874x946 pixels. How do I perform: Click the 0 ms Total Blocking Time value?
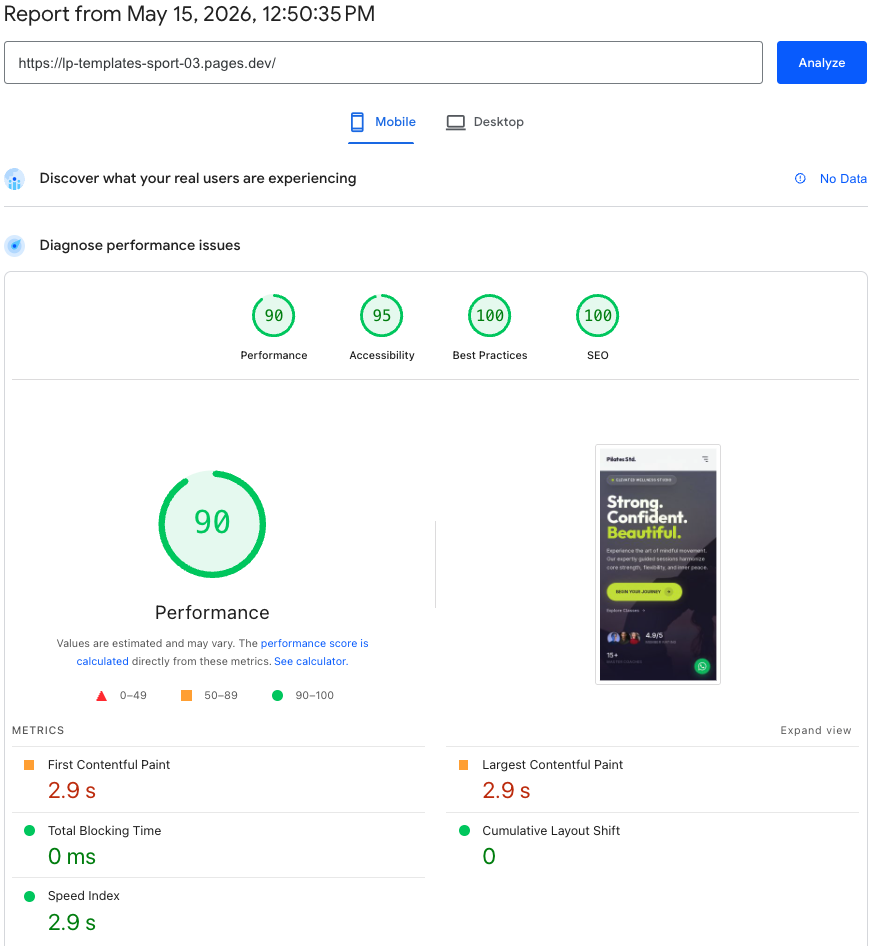72,856
